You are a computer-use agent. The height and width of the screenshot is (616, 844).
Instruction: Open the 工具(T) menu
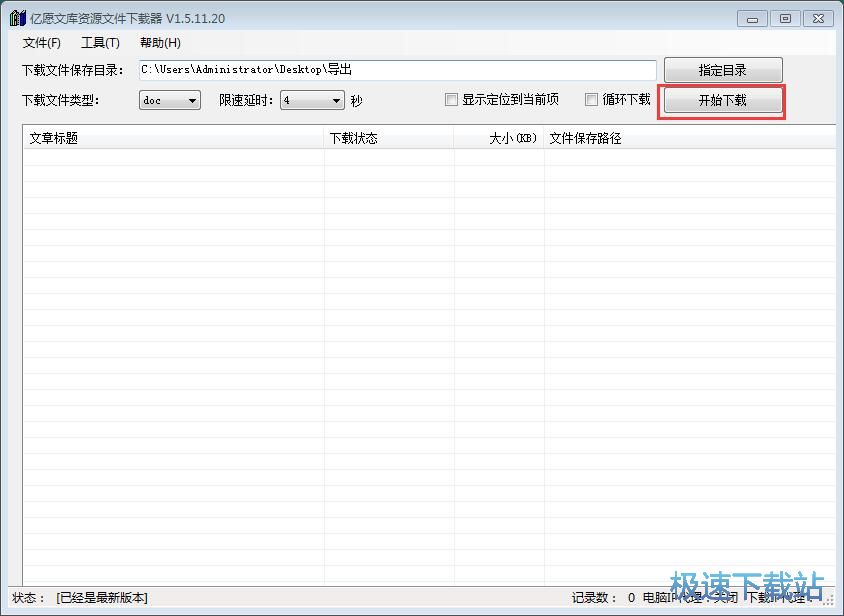coord(100,43)
